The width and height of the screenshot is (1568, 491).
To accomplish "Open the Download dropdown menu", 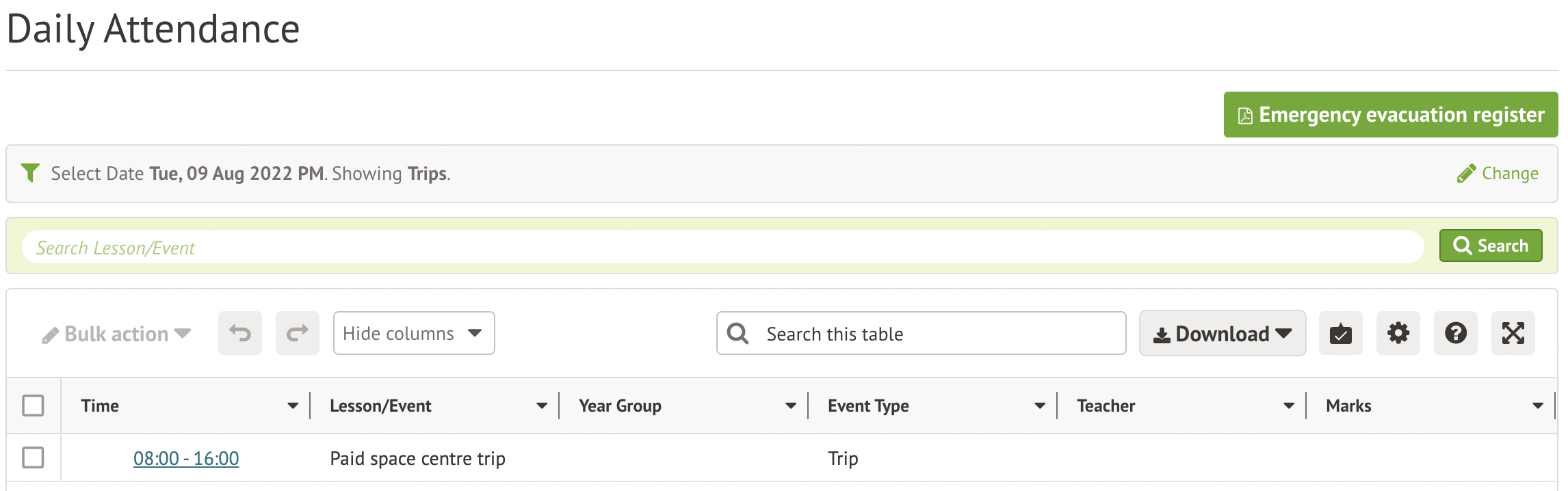I will click(1223, 334).
